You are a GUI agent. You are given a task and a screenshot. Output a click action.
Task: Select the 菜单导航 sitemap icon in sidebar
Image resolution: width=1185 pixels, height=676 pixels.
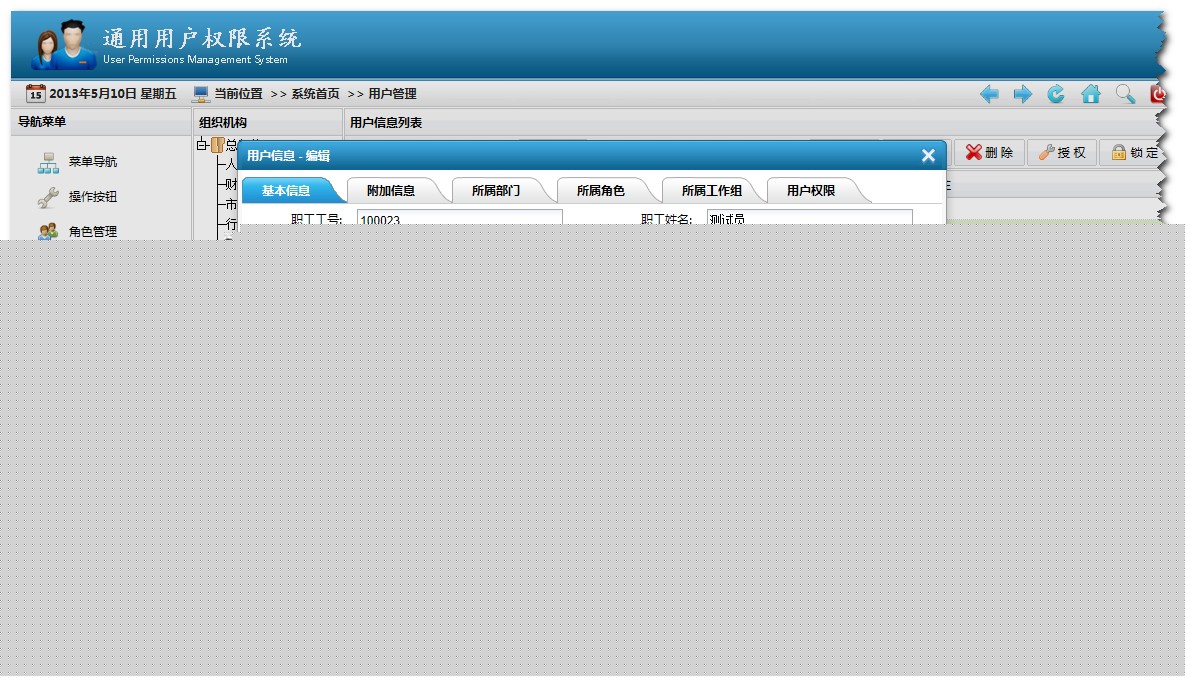click(x=48, y=160)
